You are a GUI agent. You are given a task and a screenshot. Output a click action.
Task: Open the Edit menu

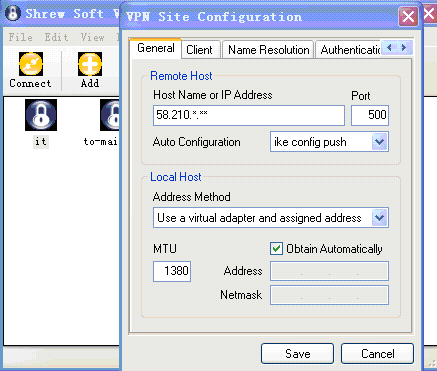(56, 37)
